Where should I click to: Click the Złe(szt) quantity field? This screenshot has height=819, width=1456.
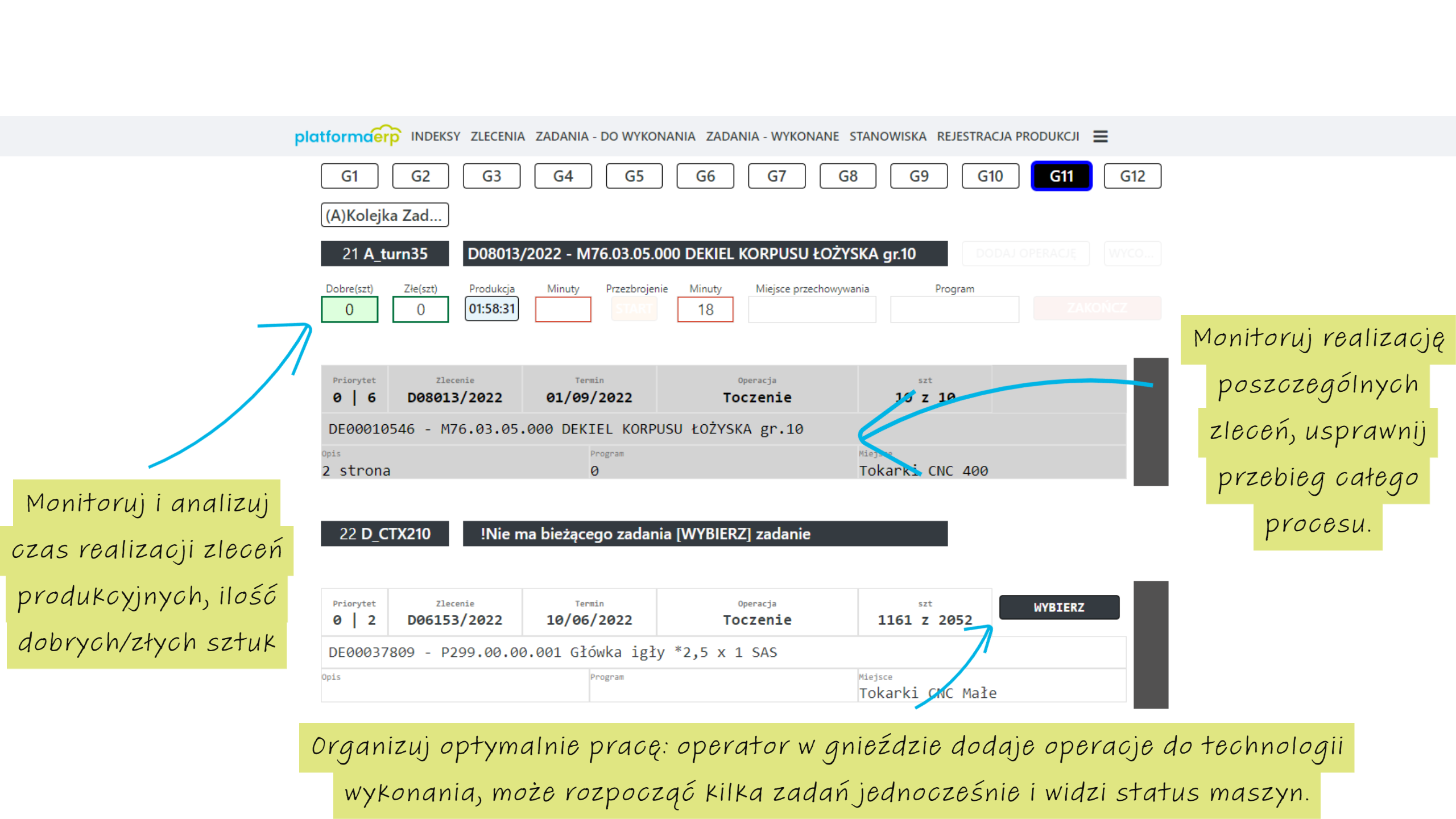pyautogui.click(x=420, y=309)
